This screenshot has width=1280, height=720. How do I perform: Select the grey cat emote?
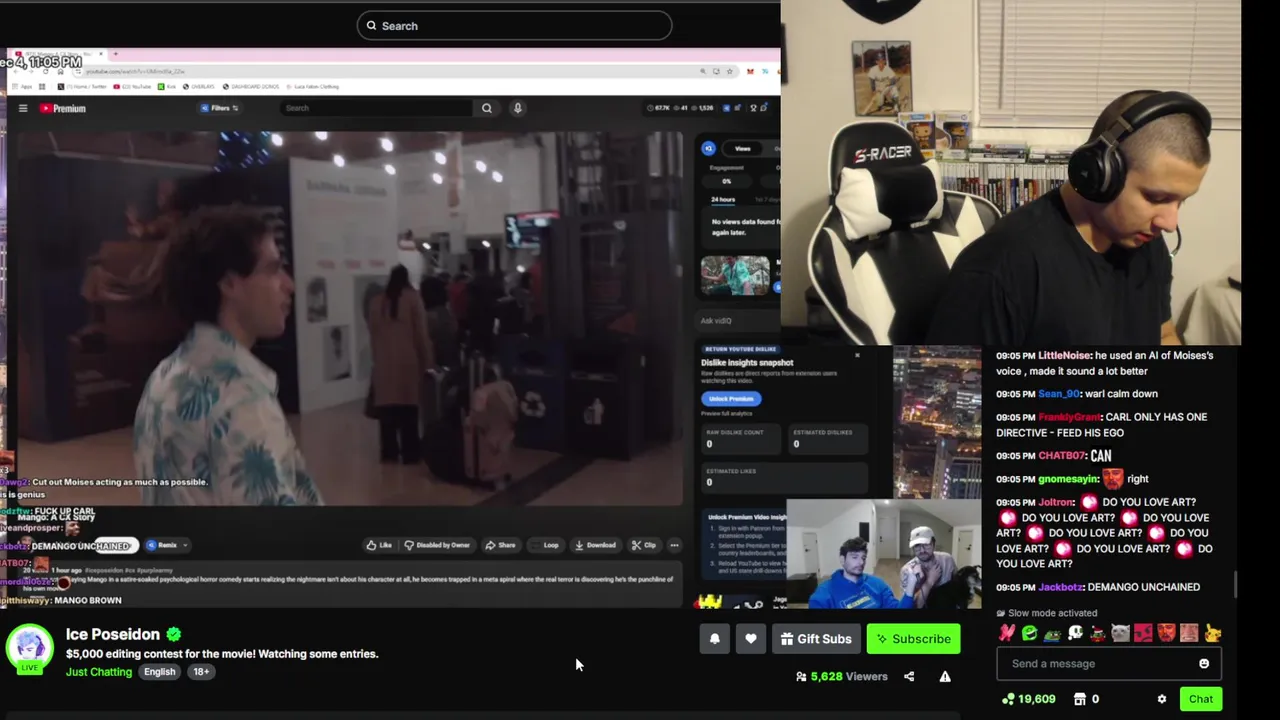tap(1120, 632)
